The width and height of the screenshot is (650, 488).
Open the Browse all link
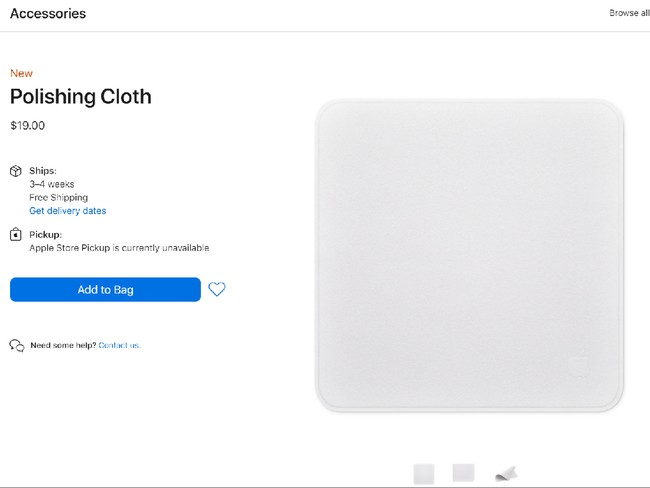tap(629, 13)
